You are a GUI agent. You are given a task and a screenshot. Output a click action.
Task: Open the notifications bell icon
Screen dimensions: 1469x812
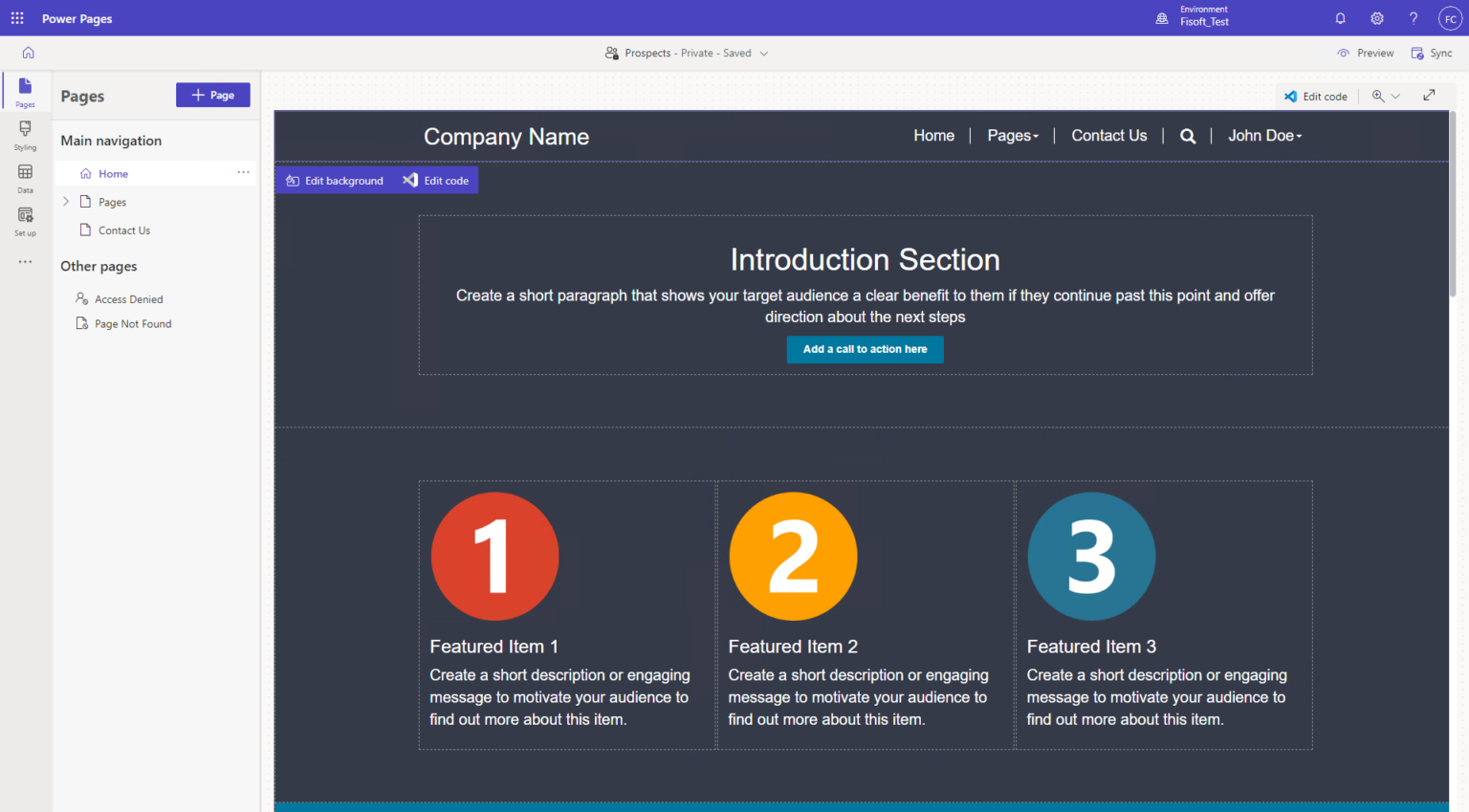[x=1340, y=17]
